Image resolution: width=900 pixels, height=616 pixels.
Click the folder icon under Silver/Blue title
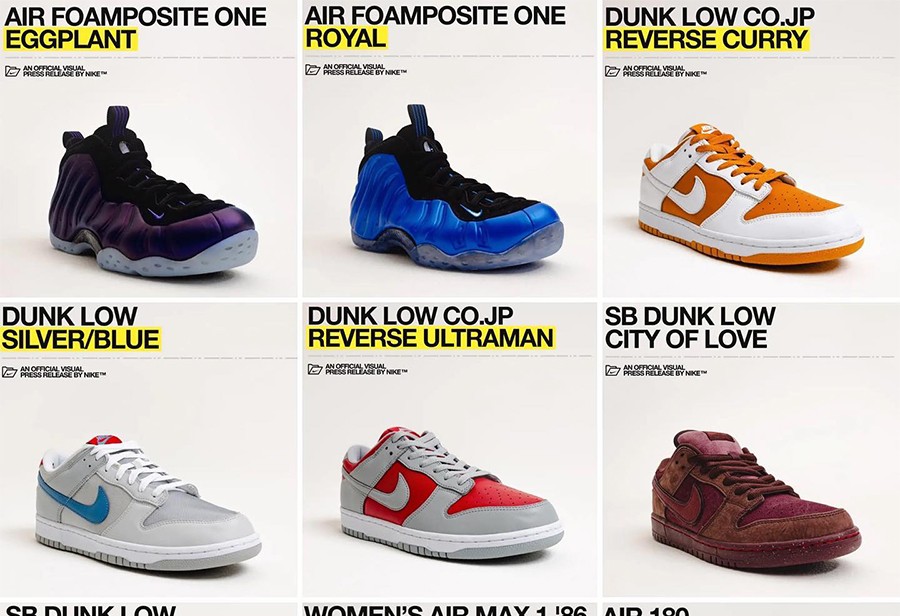(x=10, y=372)
